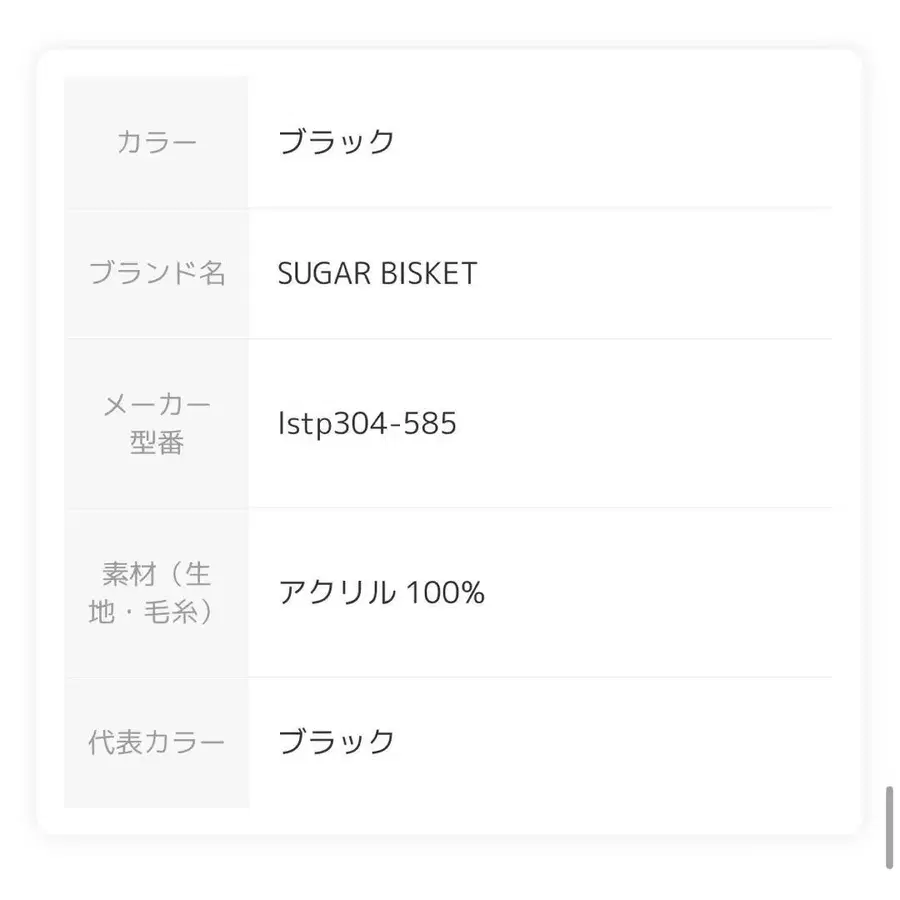Click the word BISKET in the brand name

click(429, 274)
